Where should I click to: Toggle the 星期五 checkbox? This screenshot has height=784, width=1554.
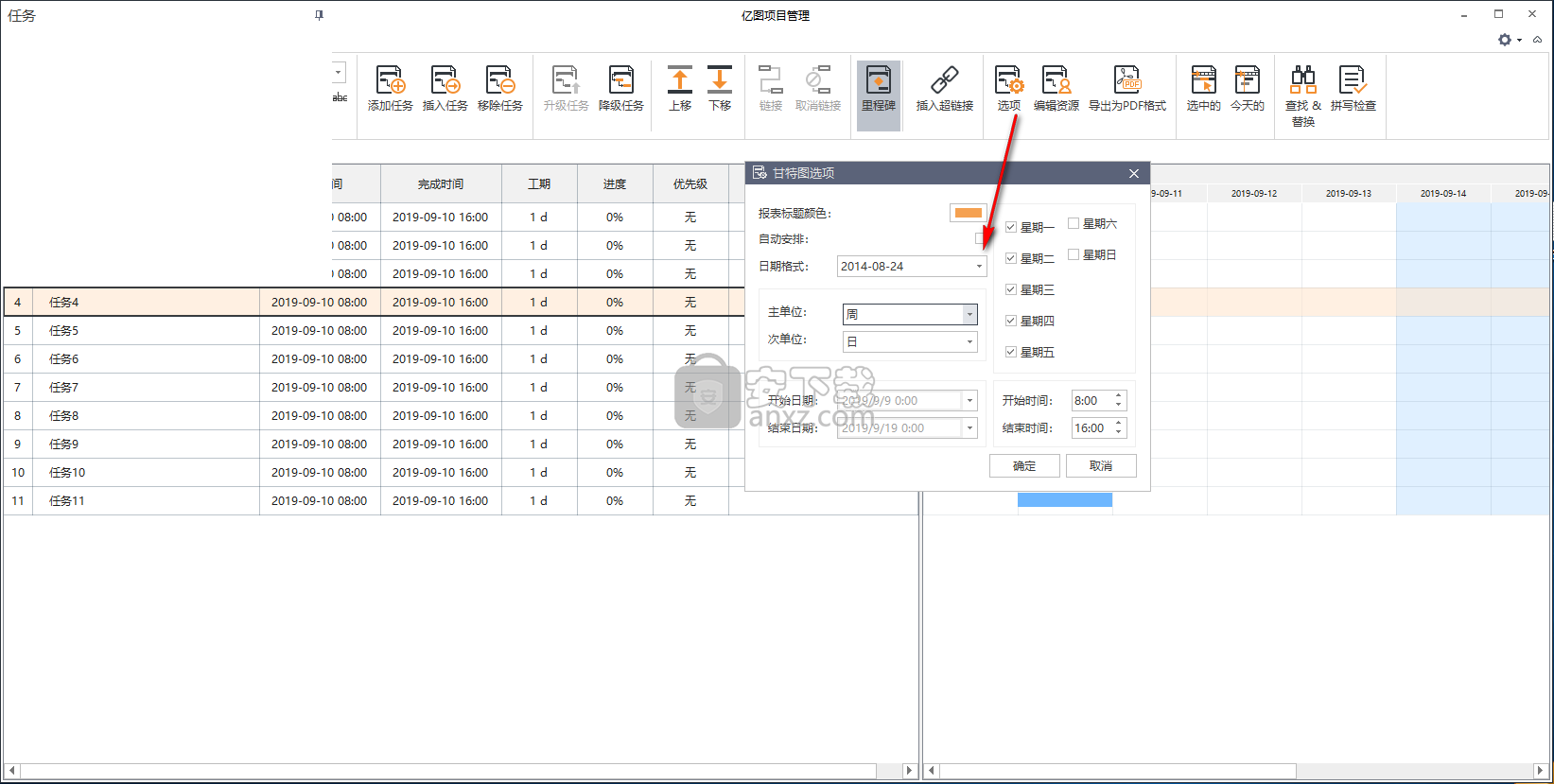pyautogui.click(x=1011, y=352)
